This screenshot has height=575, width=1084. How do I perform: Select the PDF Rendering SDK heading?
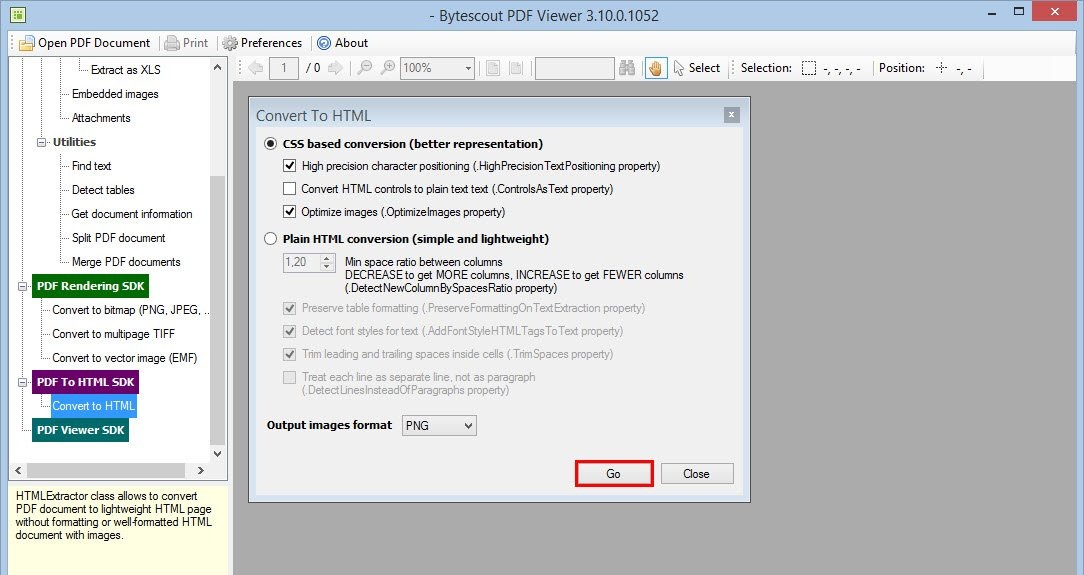pos(91,286)
